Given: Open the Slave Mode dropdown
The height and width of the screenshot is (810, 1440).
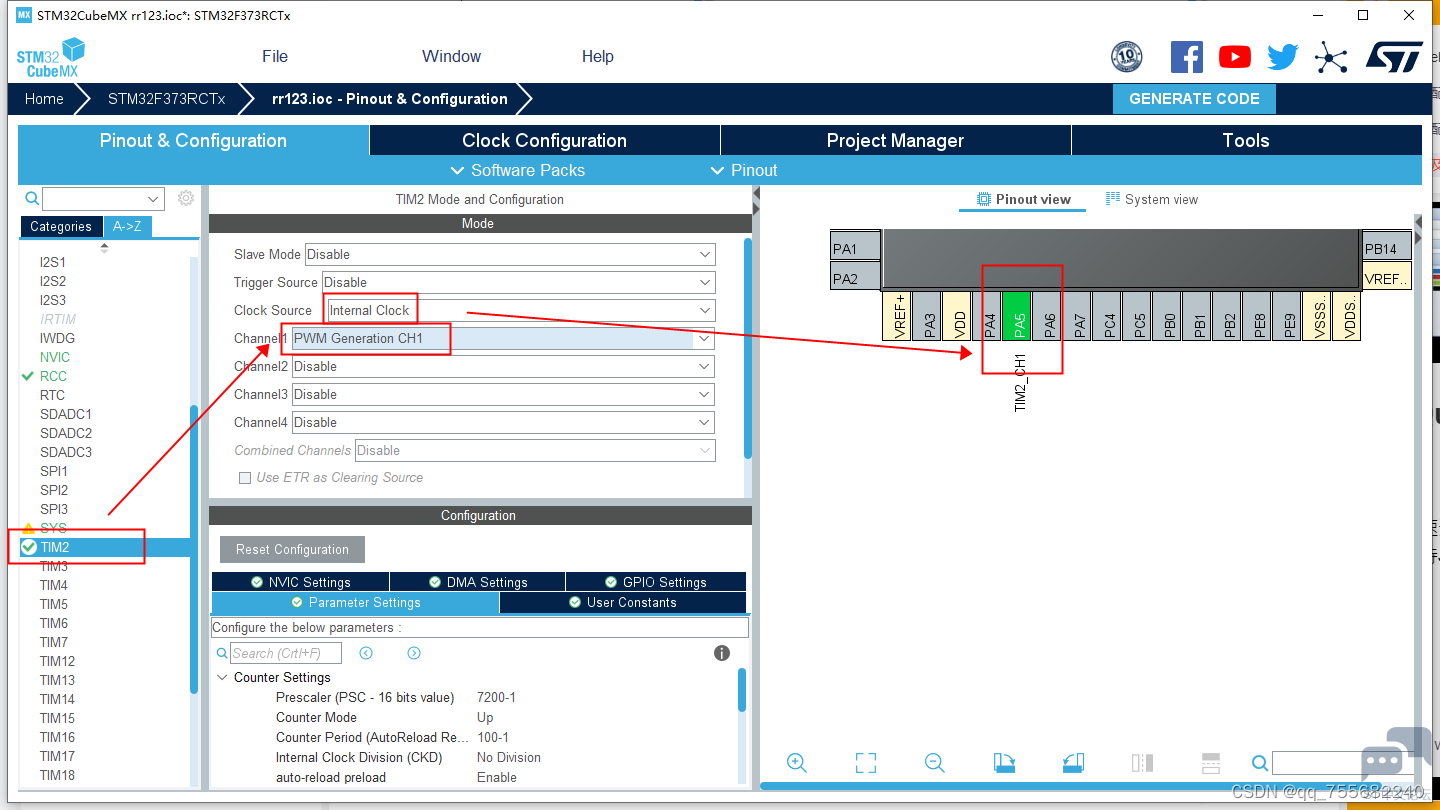Looking at the screenshot, I should tap(510, 254).
